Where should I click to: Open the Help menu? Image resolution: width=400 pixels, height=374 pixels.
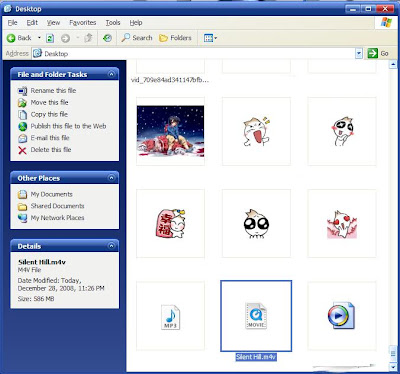[136, 23]
